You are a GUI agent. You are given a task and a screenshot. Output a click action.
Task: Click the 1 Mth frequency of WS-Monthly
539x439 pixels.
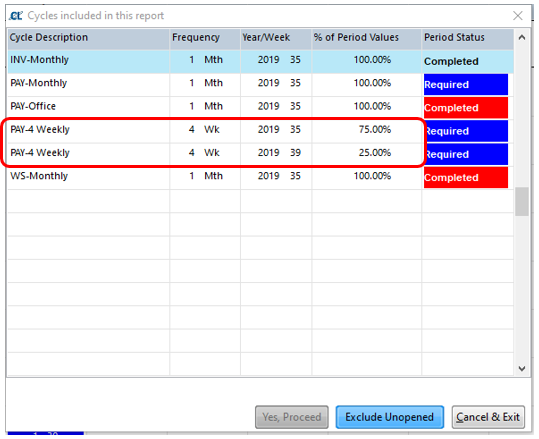pyautogui.click(x=205, y=177)
